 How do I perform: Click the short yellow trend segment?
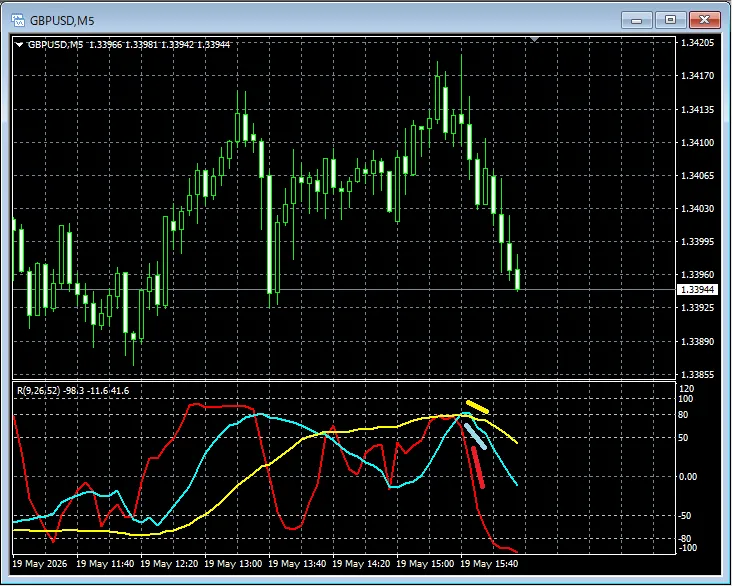pyautogui.click(x=477, y=407)
